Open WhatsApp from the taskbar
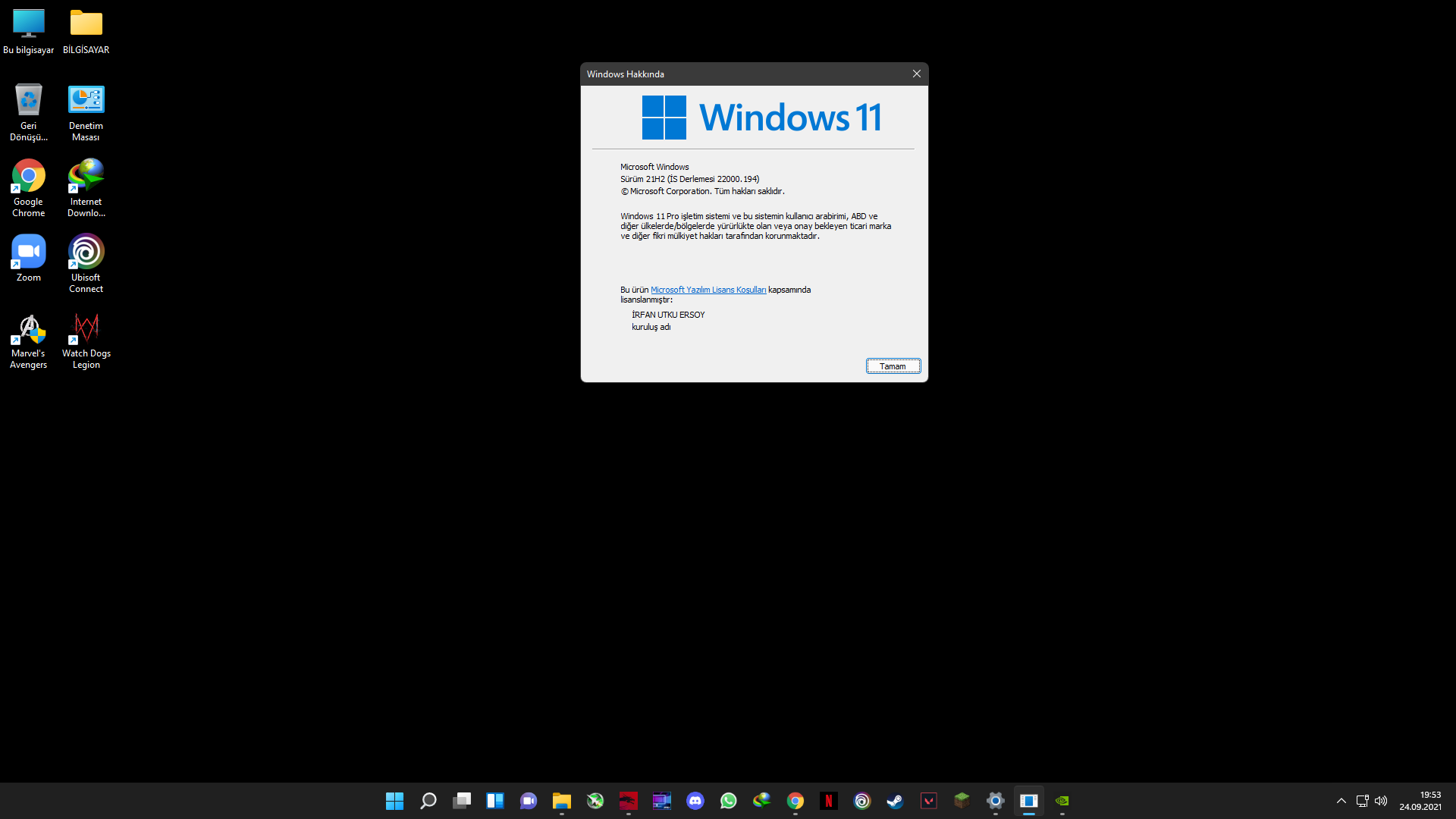The image size is (1456, 819). (x=728, y=801)
